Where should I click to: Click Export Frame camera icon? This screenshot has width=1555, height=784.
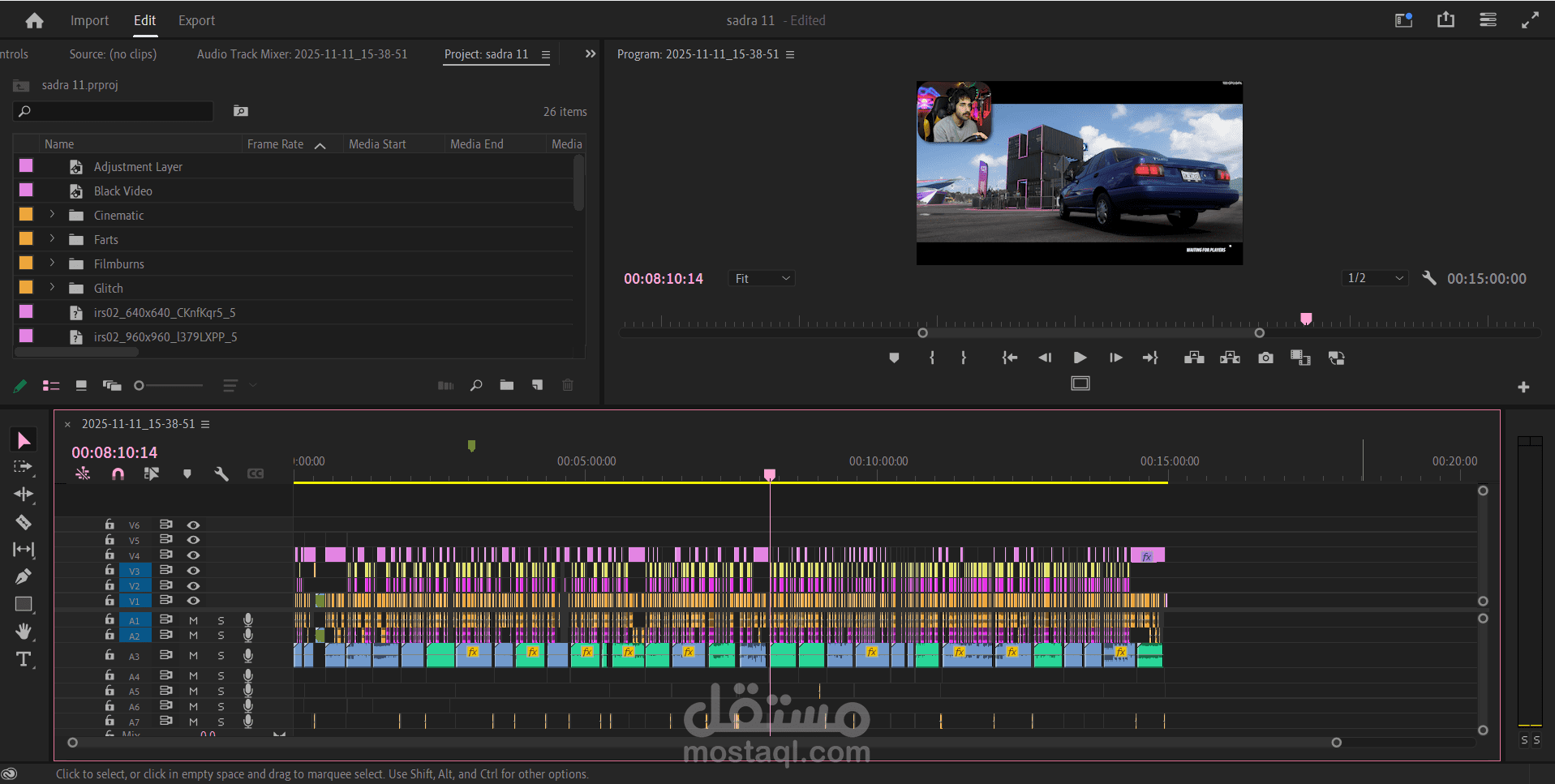click(1265, 358)
